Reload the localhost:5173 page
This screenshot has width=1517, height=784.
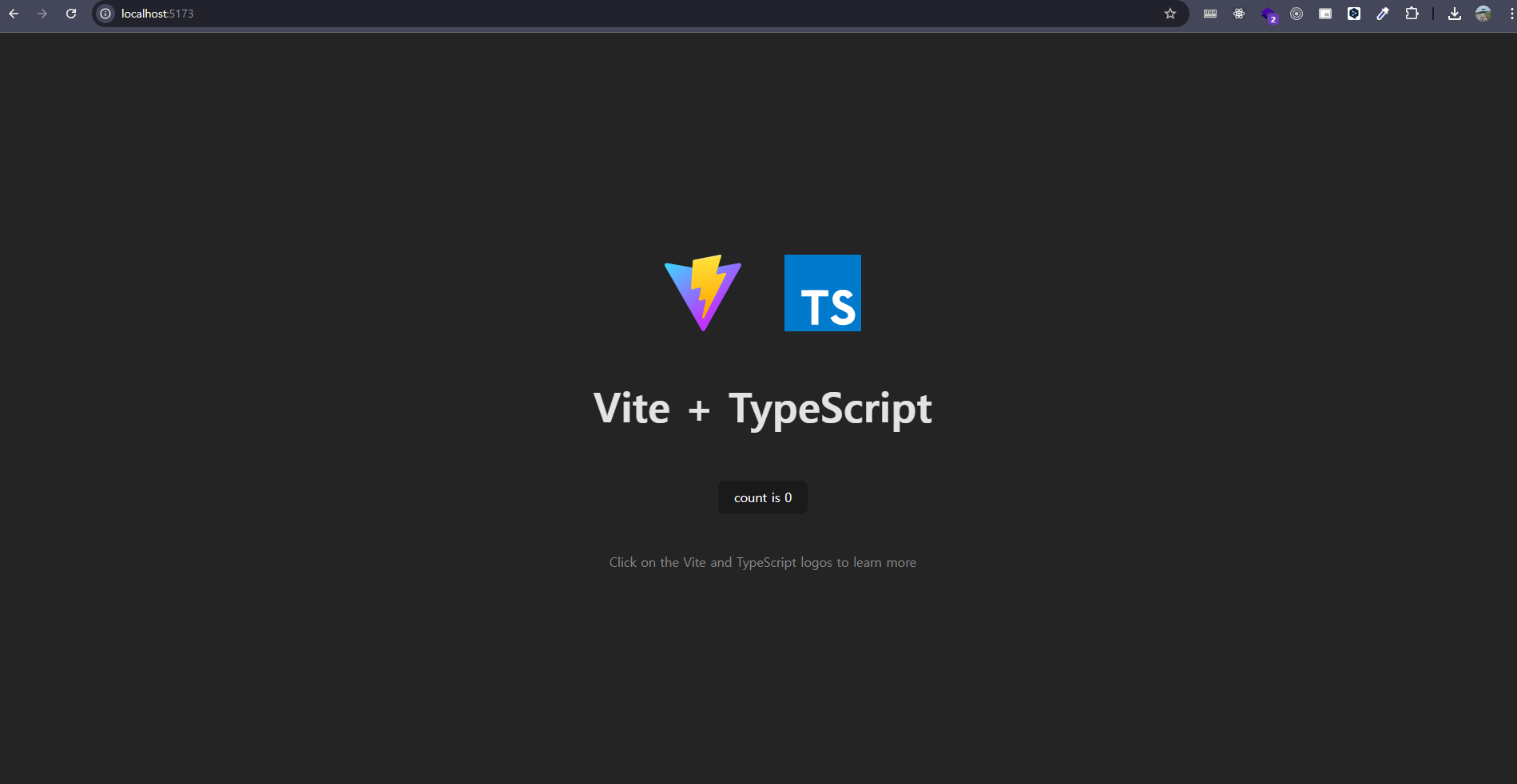tap(70, 13)
